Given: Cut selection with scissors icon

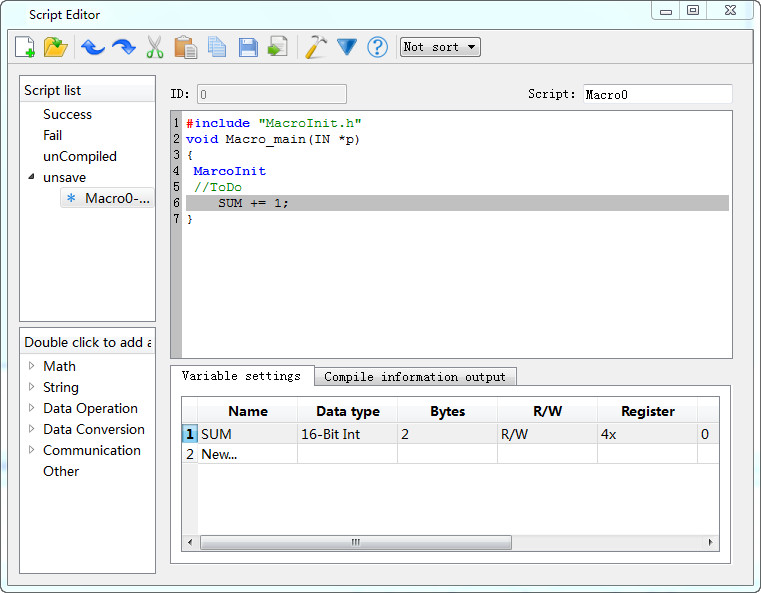Looking at the screenshot, I should tap(155, 47).
